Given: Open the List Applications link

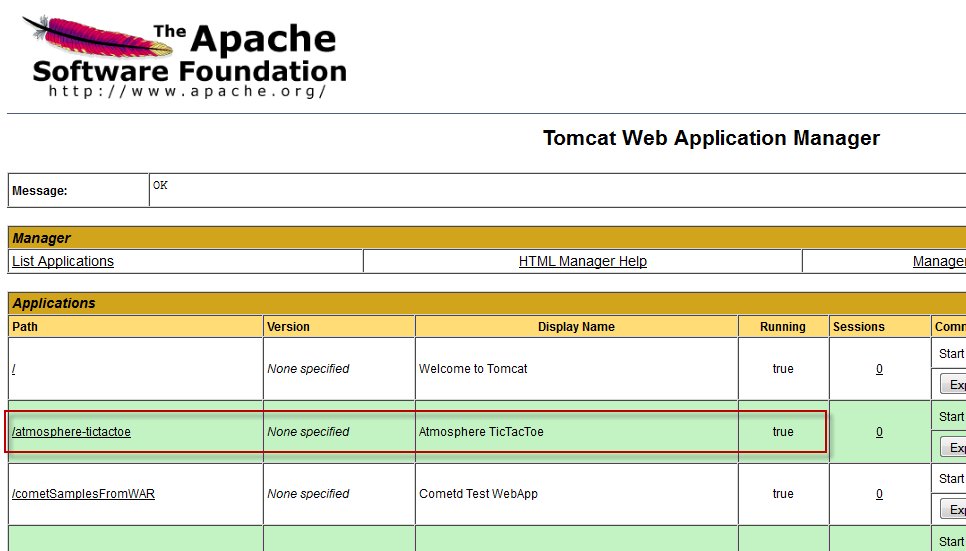Looking at the screenshot, I should pos(63,261).
